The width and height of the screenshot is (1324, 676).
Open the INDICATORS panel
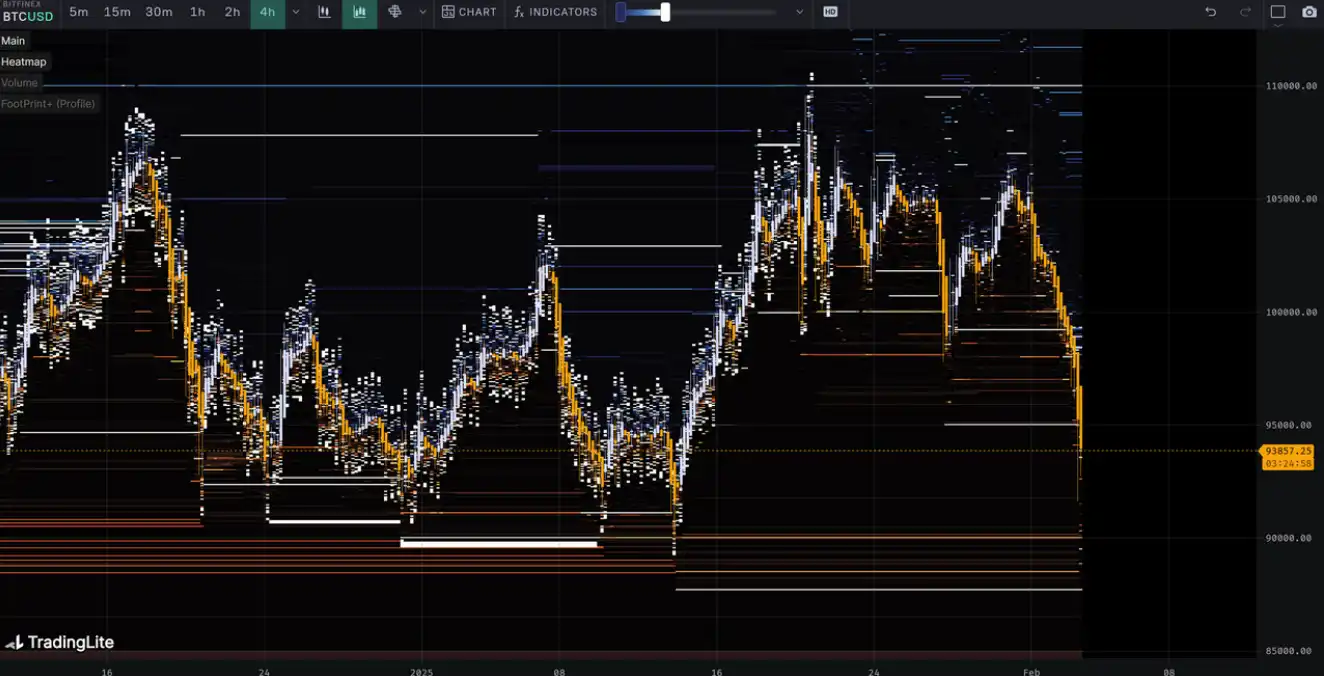point(555,12)
